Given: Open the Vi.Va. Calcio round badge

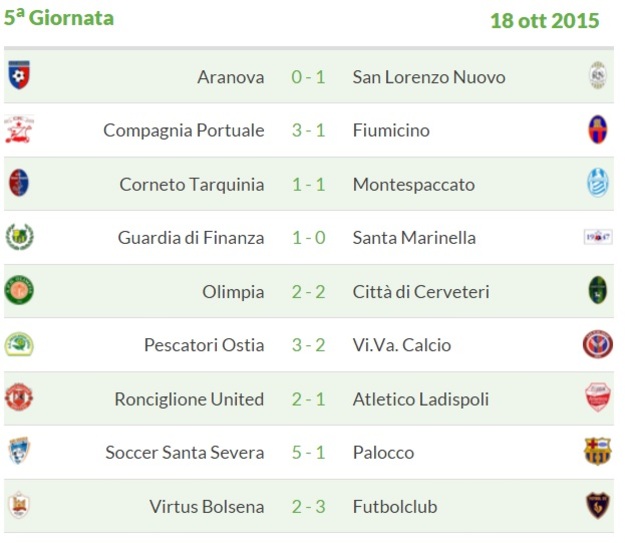Looking at the screenshot, I should coord(597,344).
